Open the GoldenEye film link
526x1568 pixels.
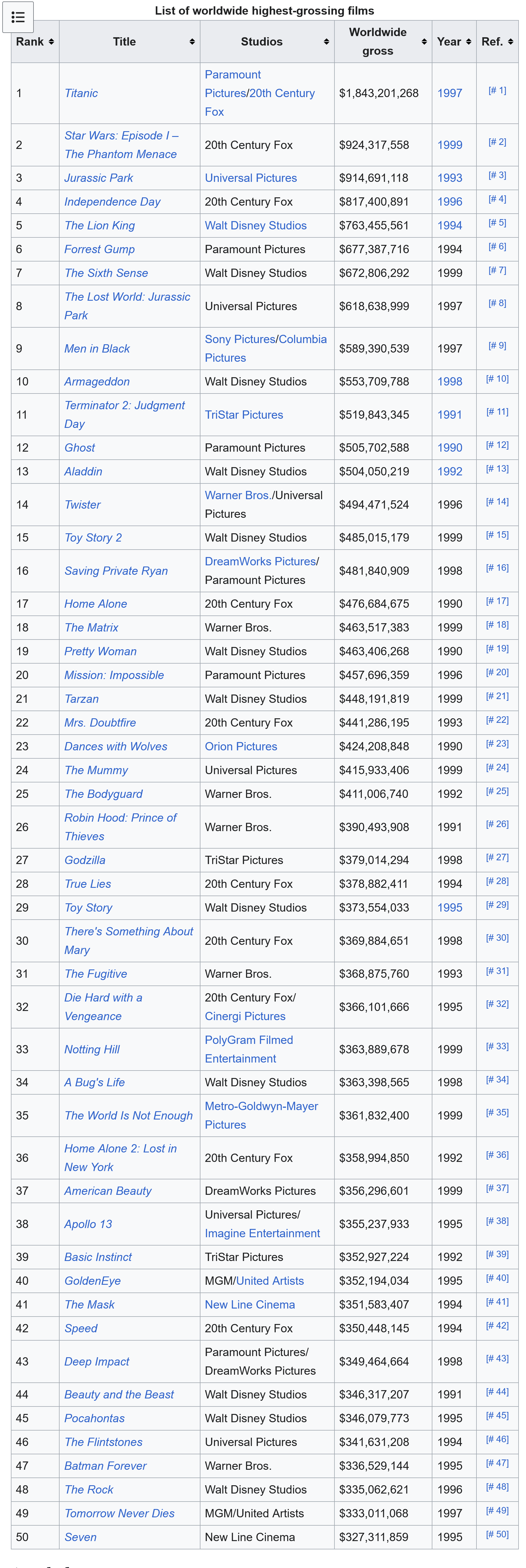(x=92, y=1281)
